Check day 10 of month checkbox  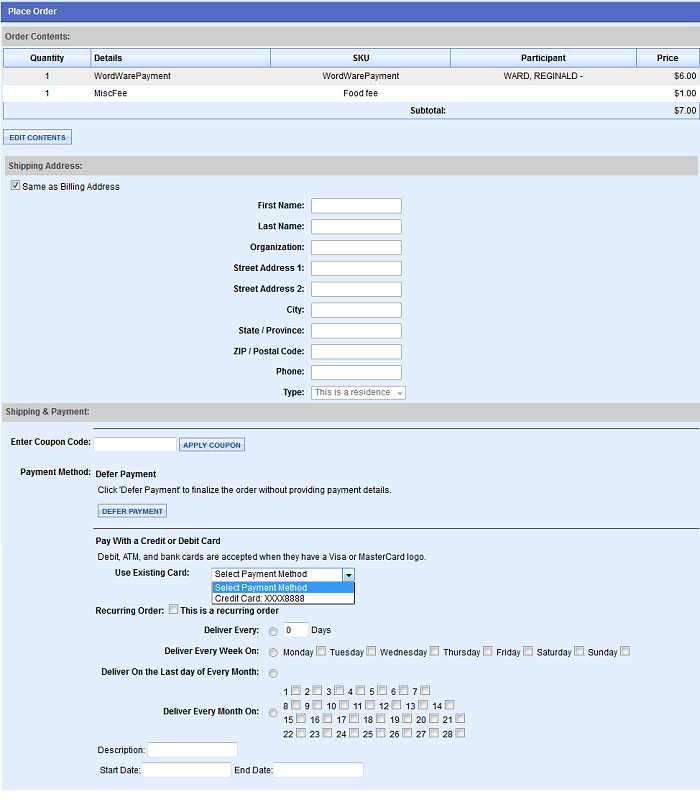344,705
